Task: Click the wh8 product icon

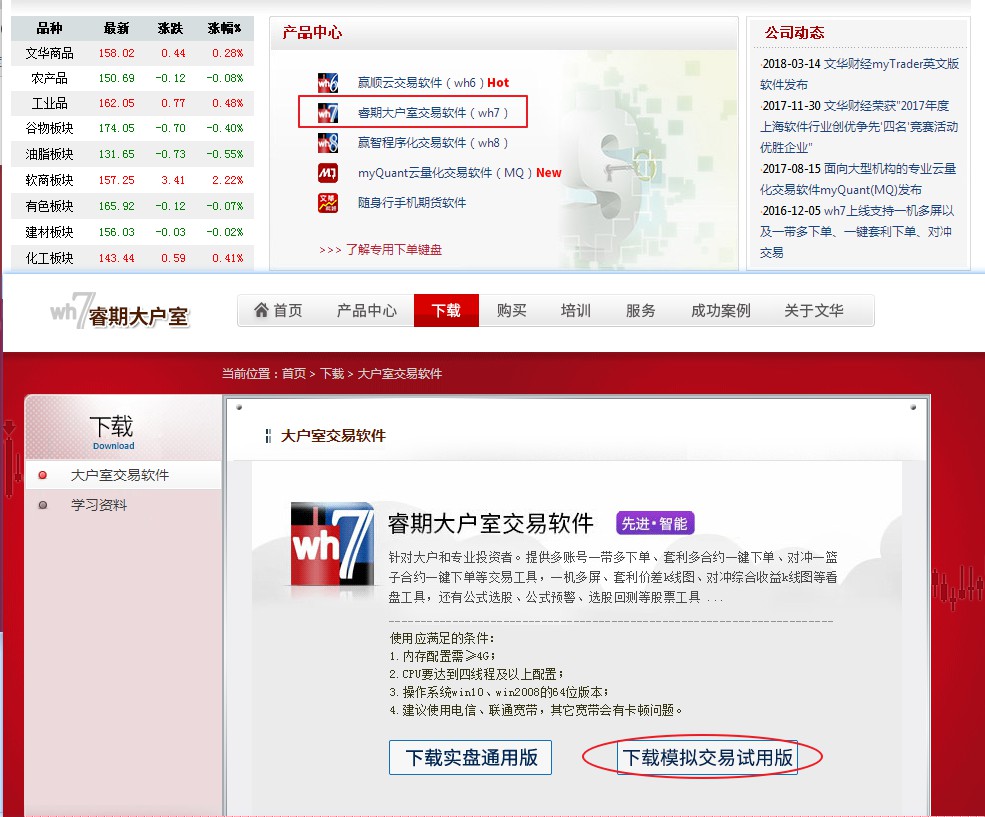Action: 328,143
